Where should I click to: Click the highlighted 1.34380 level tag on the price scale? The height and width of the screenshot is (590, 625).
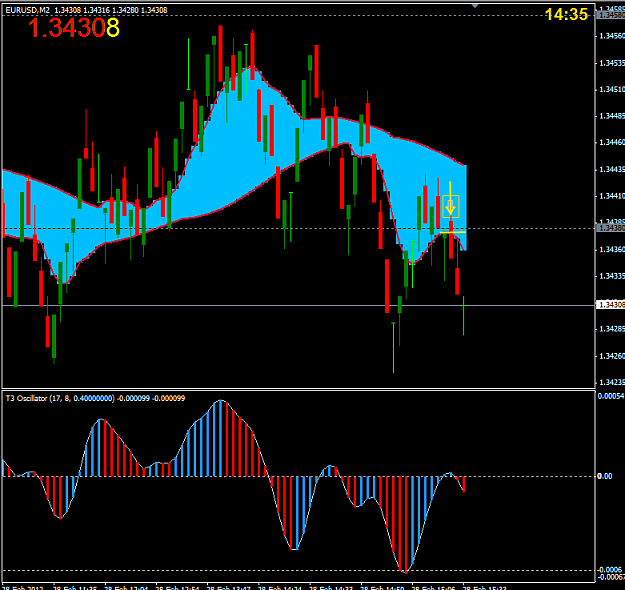click(x=611, y=228)
